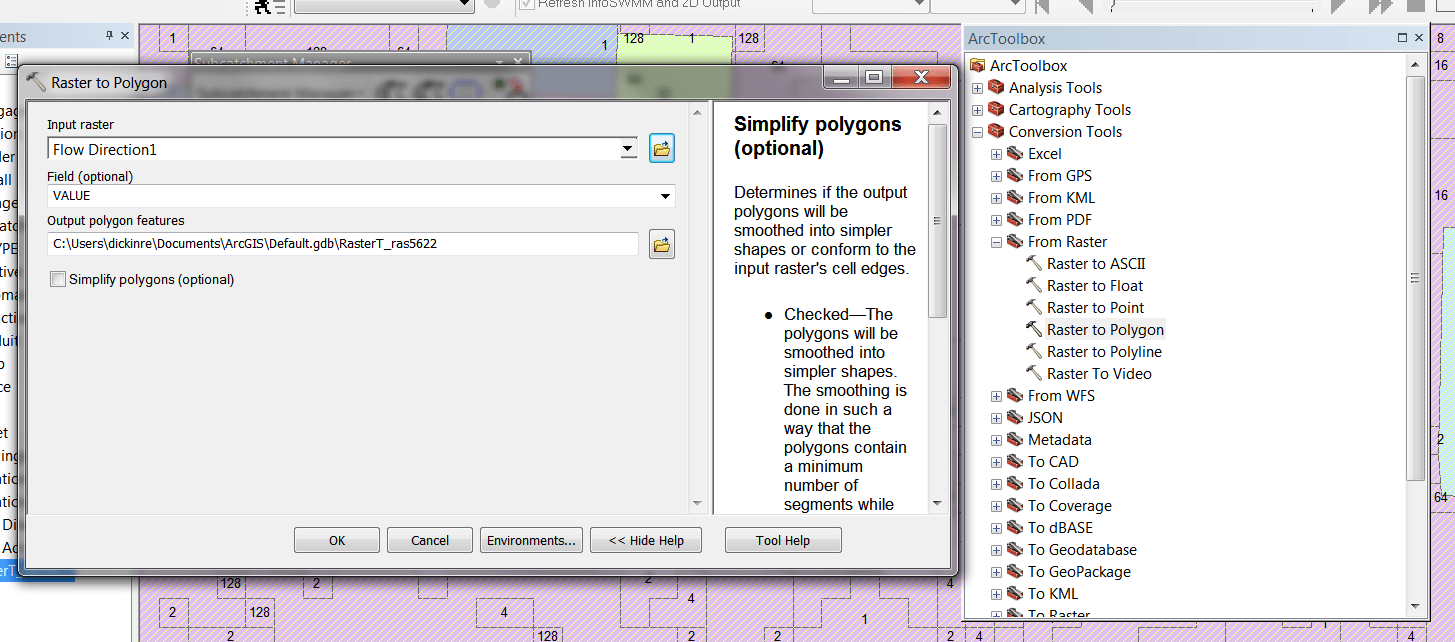Open Environments settings

531,540
